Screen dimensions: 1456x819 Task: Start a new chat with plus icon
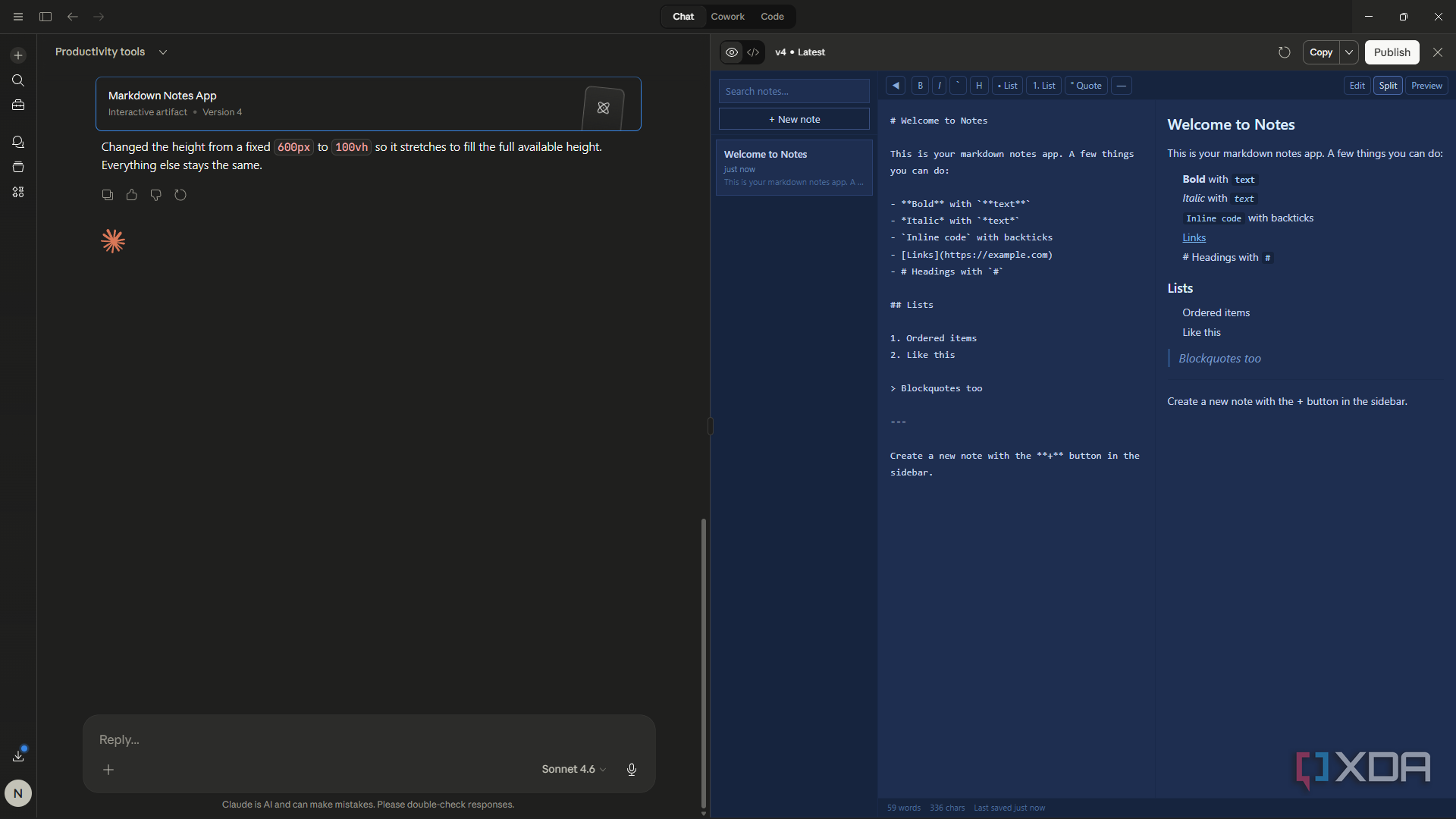[x=18, y=55]
